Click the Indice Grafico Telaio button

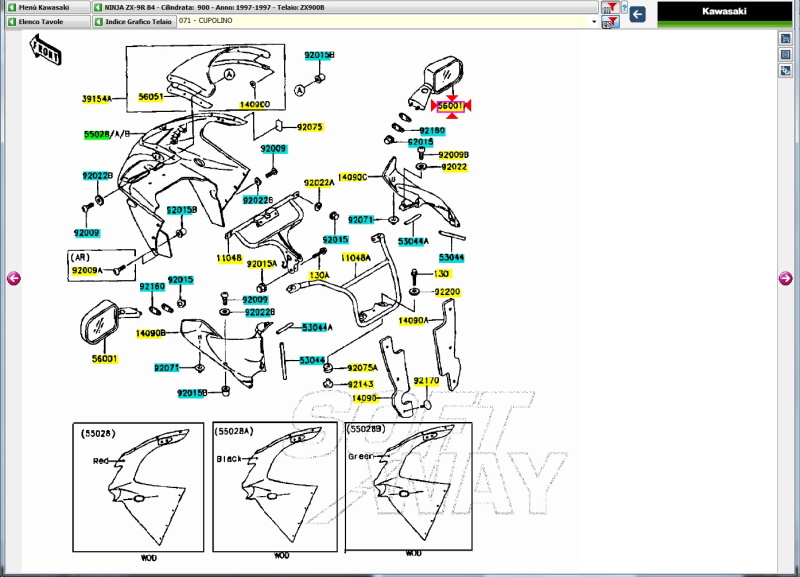click(x=133, y=21)
